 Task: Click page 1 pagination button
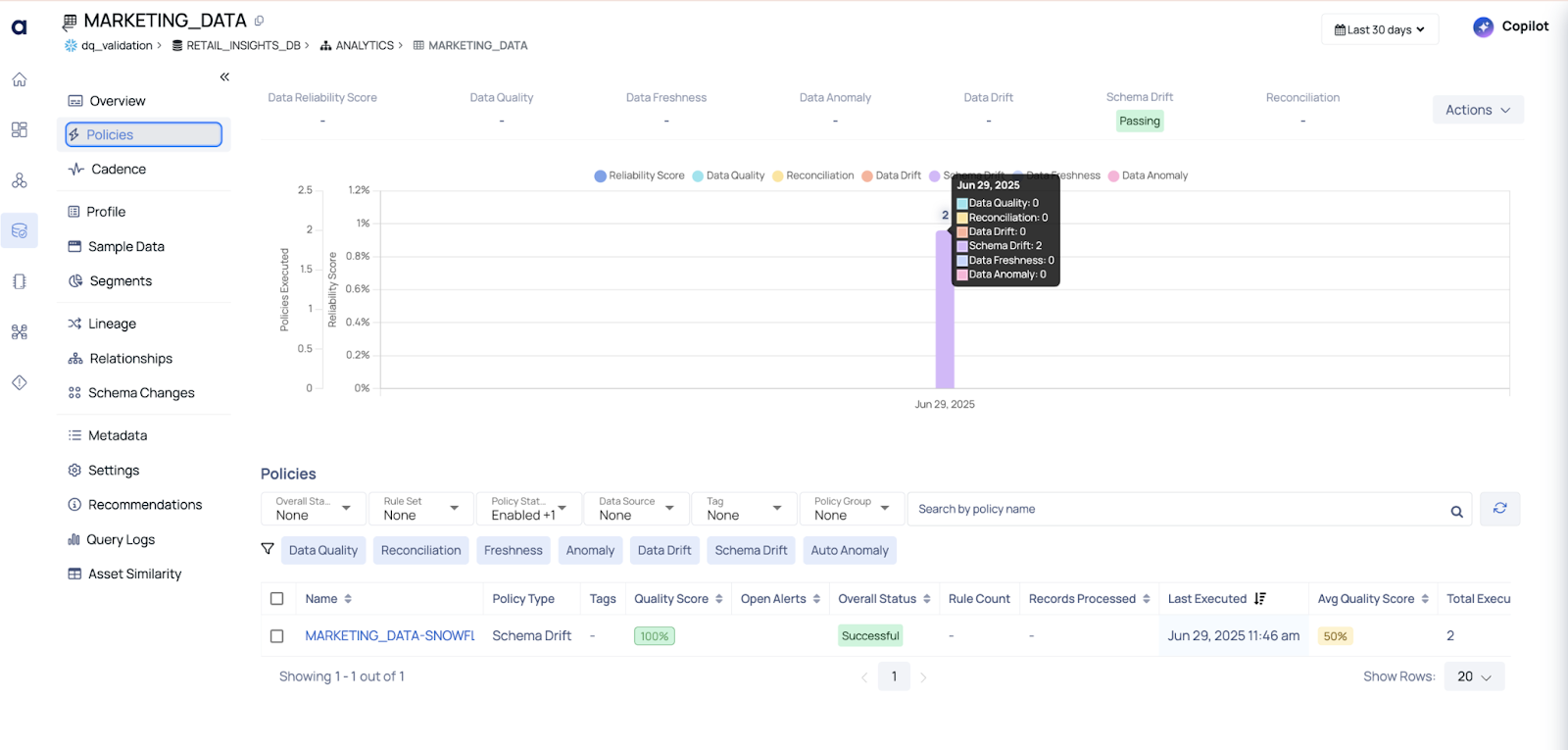(894, 676)
